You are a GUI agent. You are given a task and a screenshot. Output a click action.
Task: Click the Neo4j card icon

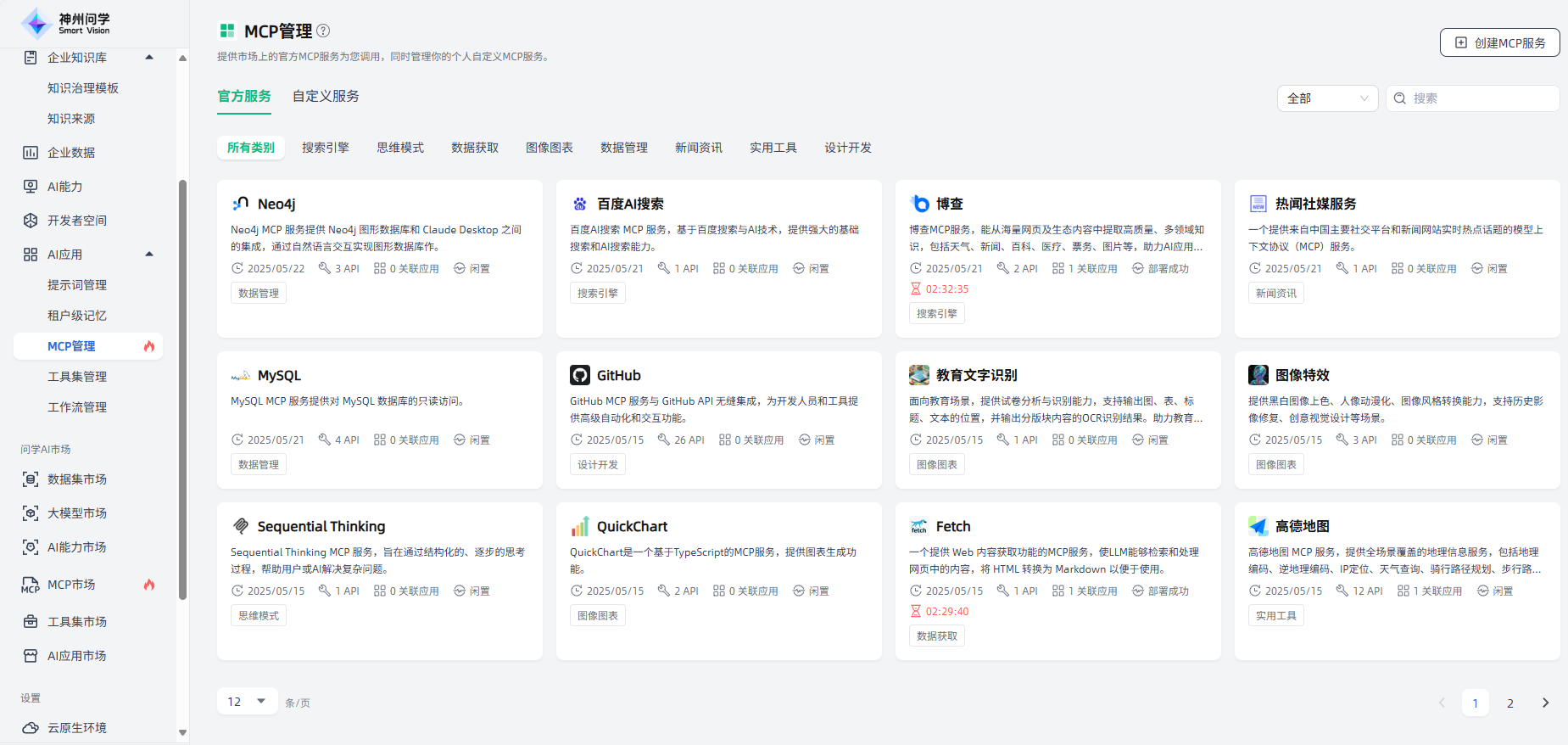click(x=241, y=204)
